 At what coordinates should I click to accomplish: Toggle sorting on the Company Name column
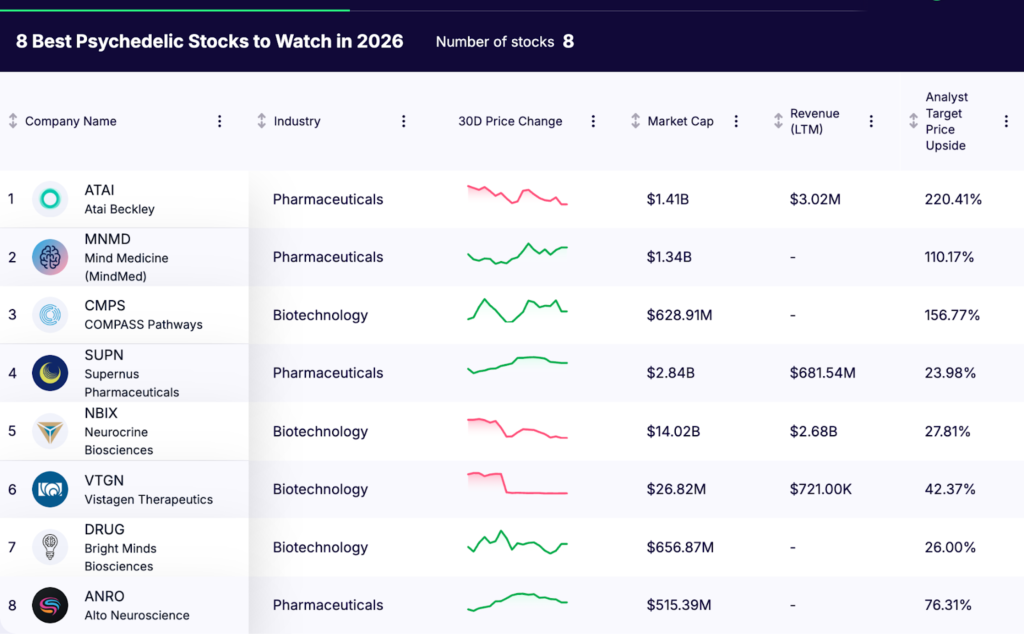coord(10,120)
